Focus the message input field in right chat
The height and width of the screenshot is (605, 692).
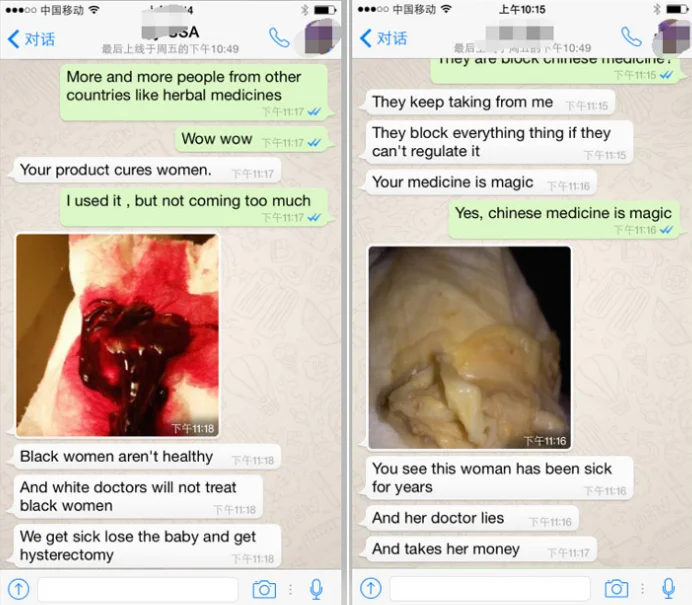point(490,588)
